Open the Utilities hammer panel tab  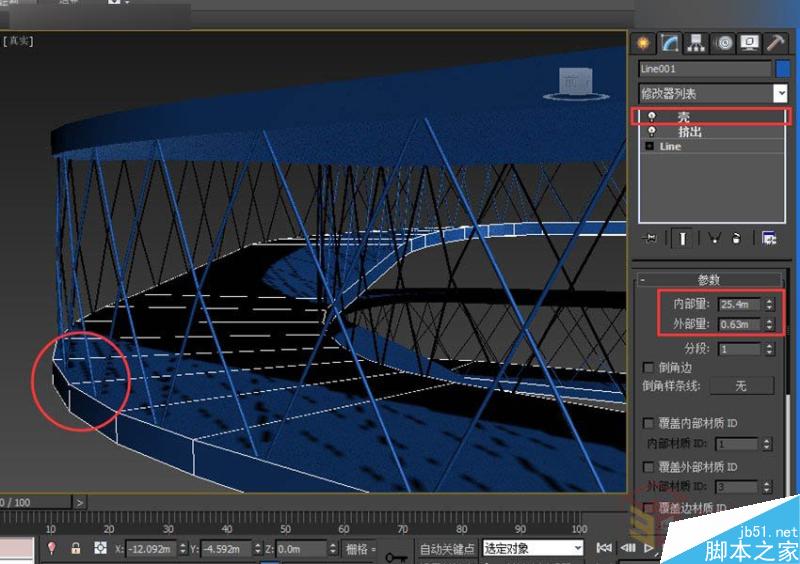(776, 43)
